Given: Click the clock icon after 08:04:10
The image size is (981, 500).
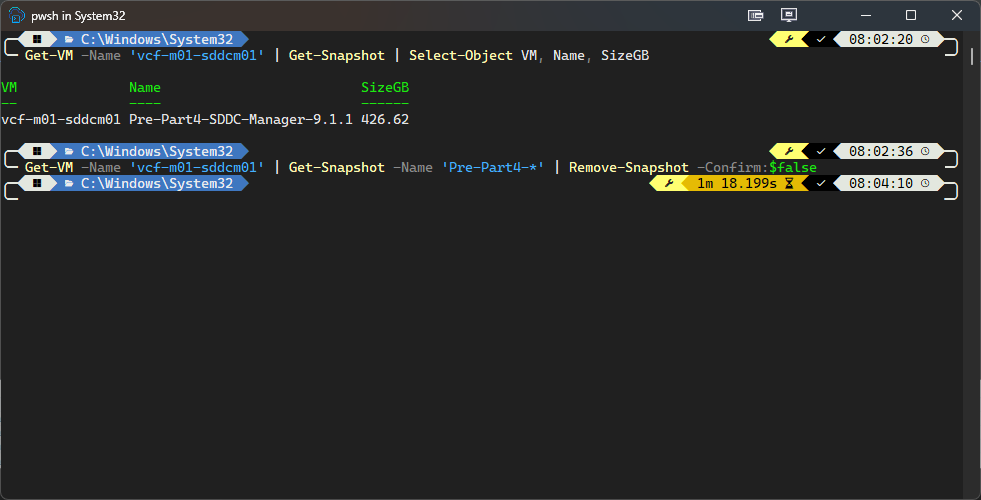Looking at the screenshot, I should click(x=925, y=183).
